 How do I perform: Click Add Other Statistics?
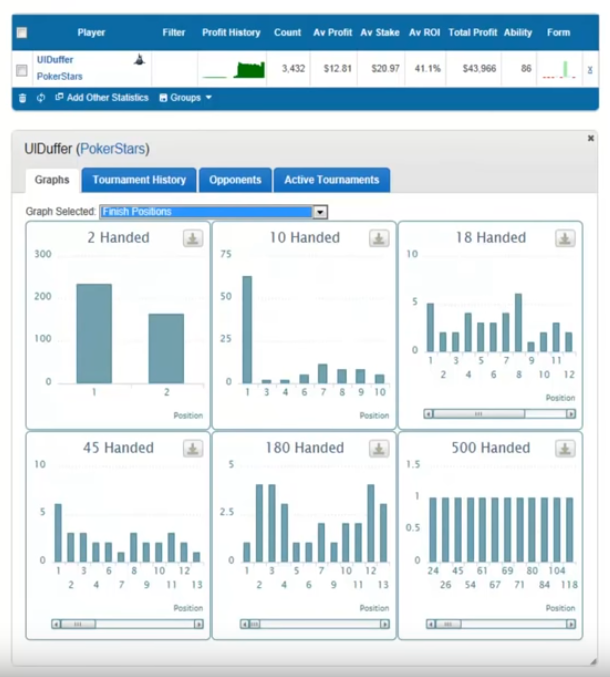[107, 98]
